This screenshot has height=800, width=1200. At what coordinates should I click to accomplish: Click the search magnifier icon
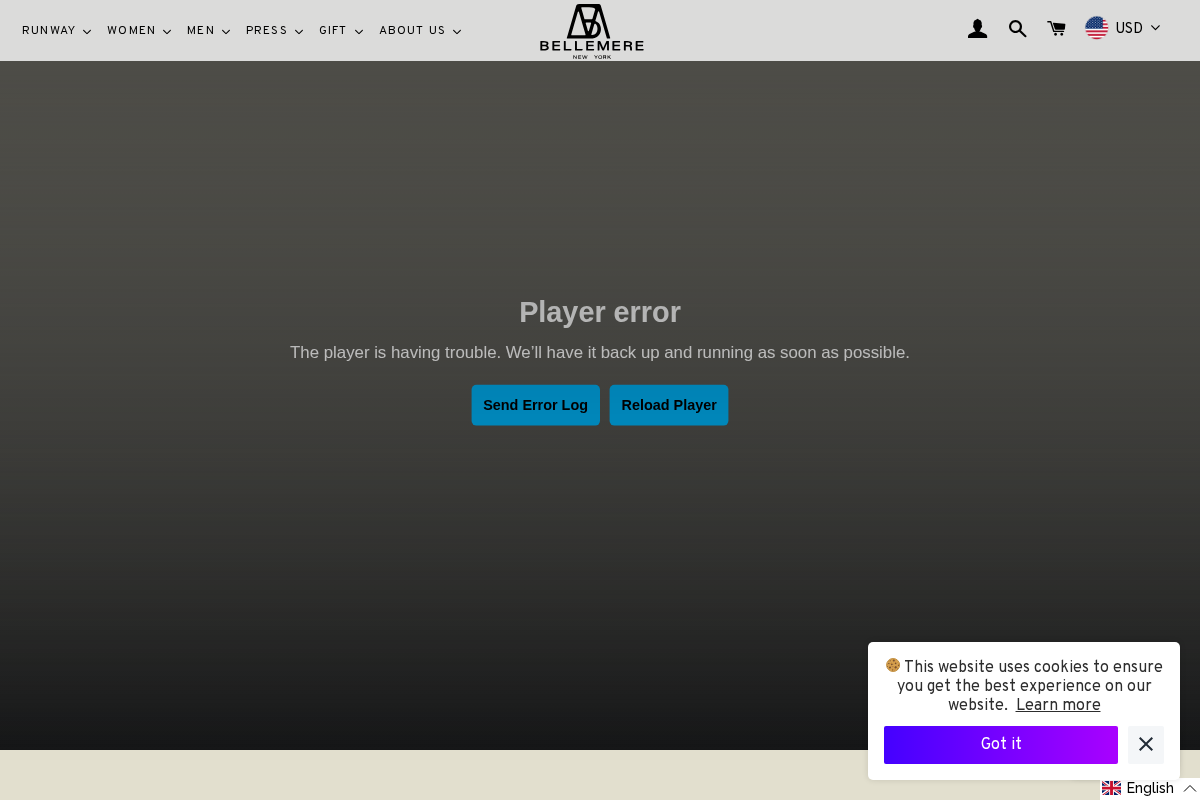pos(1018,29)
